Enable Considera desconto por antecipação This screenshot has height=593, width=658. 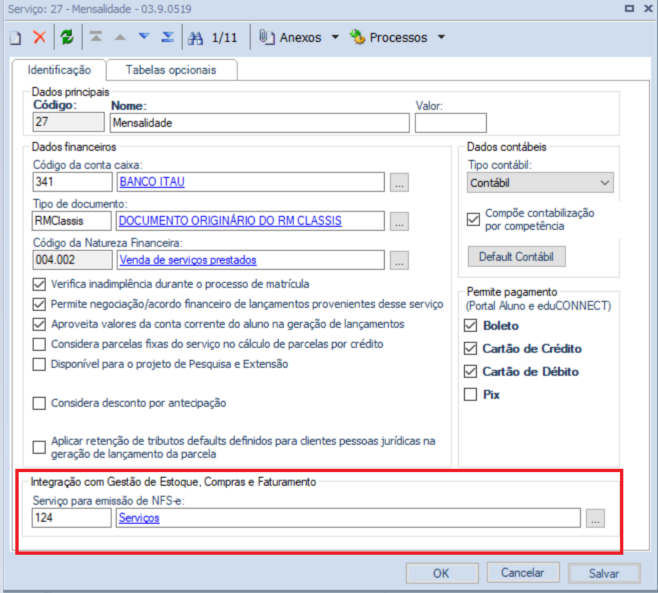[x=39, y=403]
